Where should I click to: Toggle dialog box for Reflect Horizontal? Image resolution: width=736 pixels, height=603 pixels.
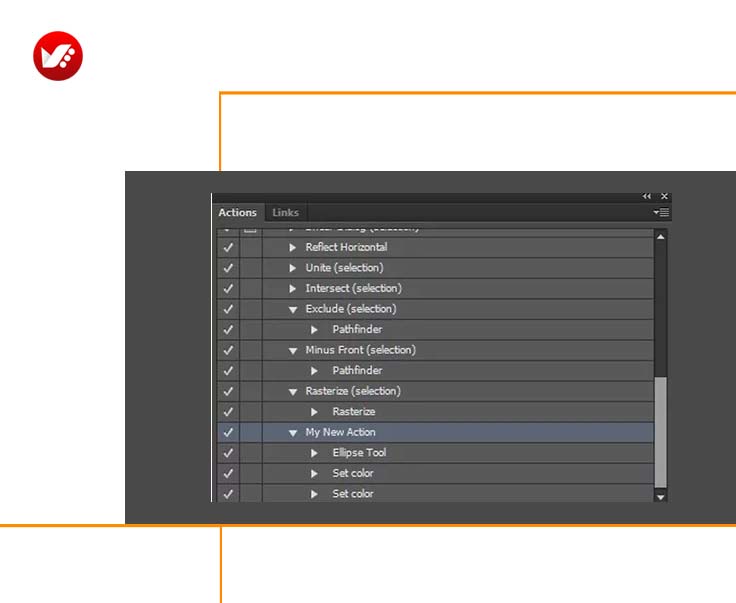(251, 247)
